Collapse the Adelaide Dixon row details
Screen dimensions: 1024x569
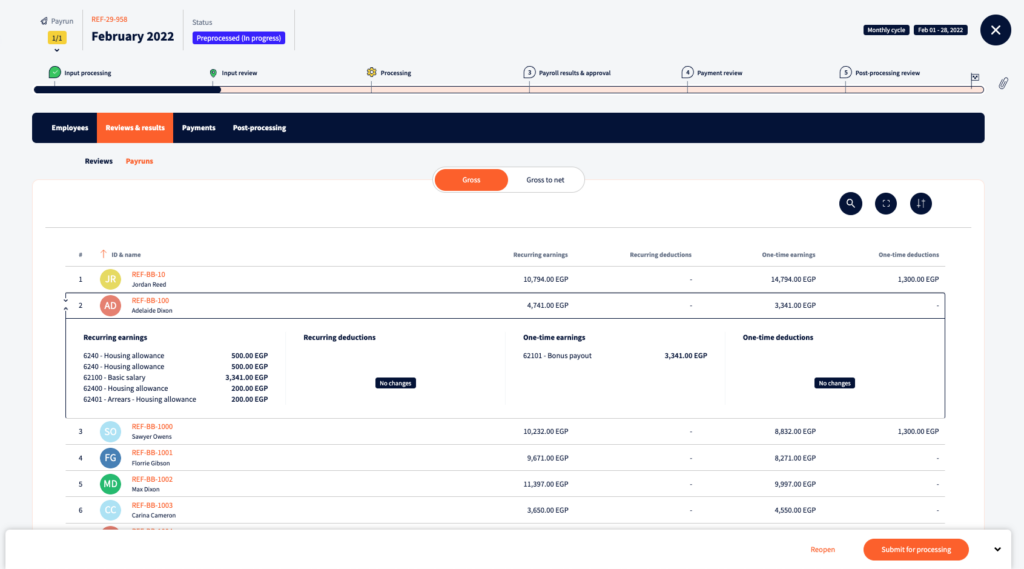coord(67,300)
